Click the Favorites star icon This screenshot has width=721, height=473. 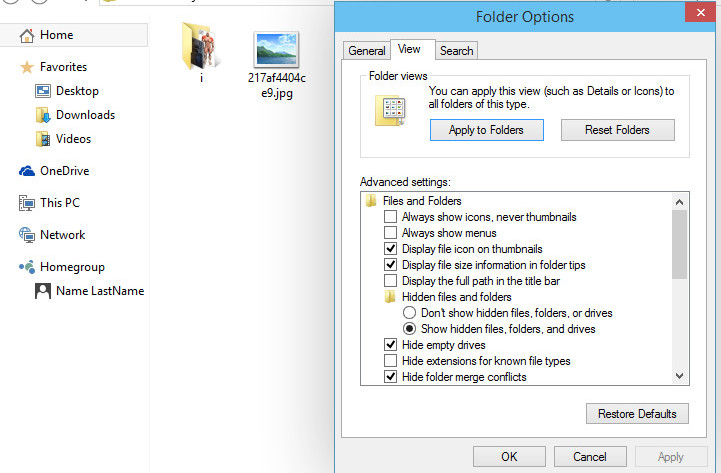27,67
